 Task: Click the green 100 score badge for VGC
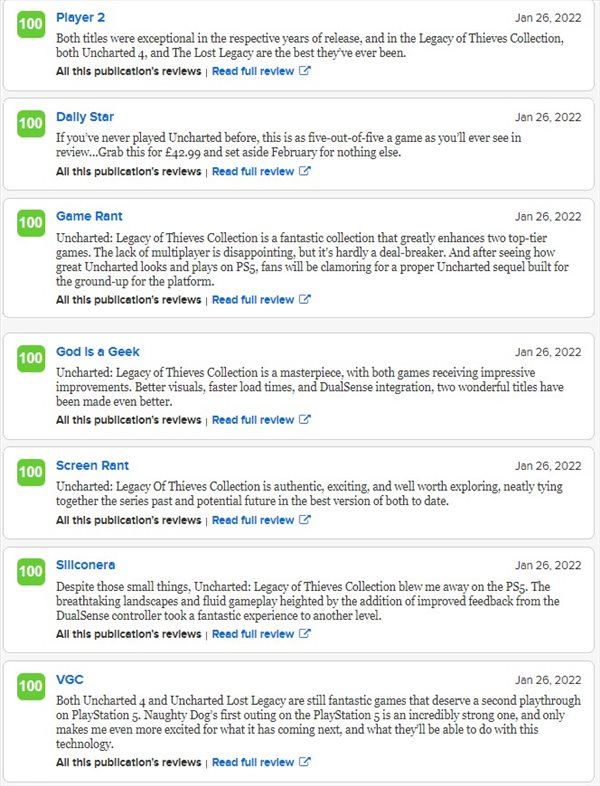pos(31,686)
